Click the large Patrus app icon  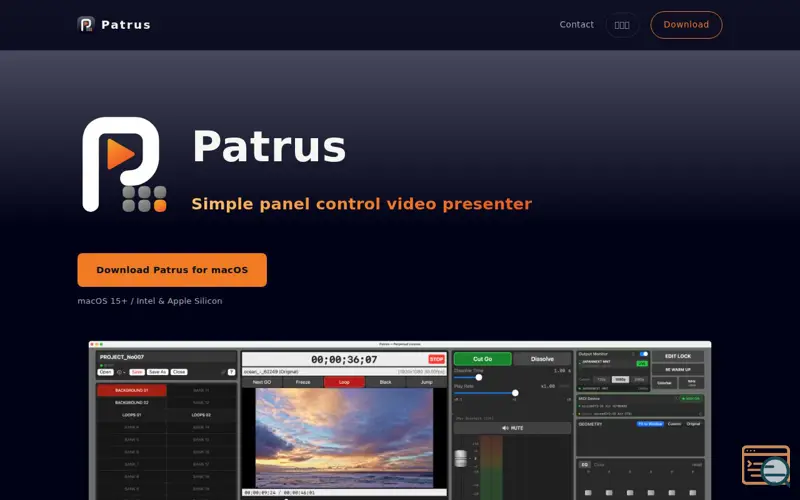124,165
